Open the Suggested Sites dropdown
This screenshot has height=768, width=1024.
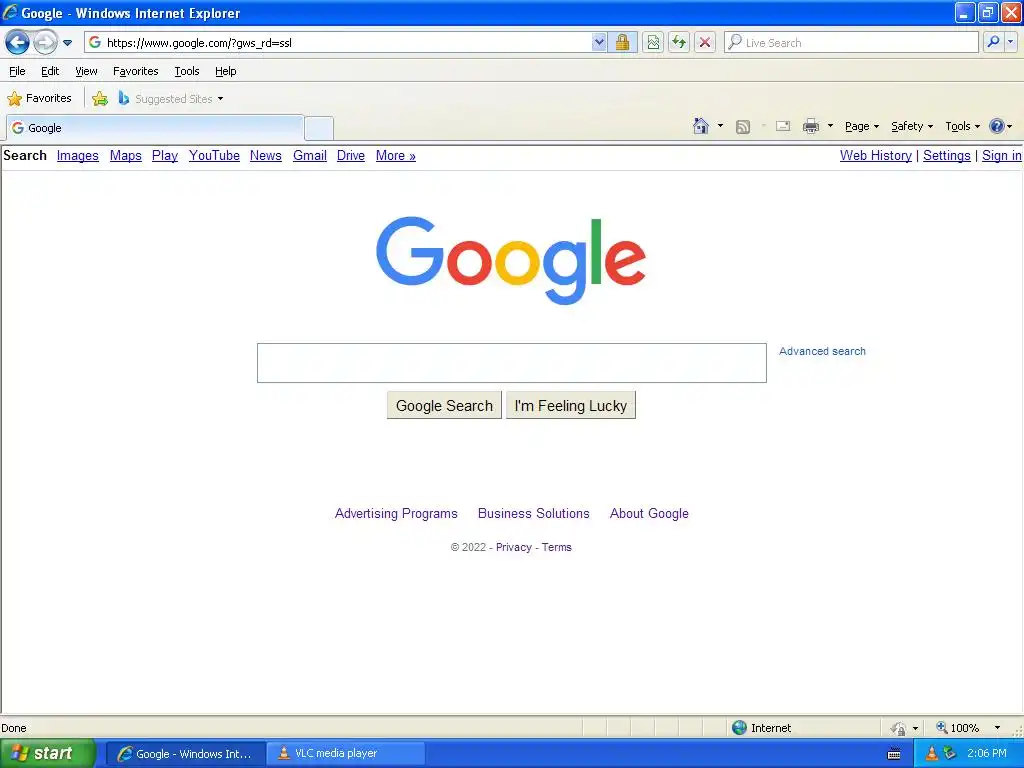click(x=171, y=99)
